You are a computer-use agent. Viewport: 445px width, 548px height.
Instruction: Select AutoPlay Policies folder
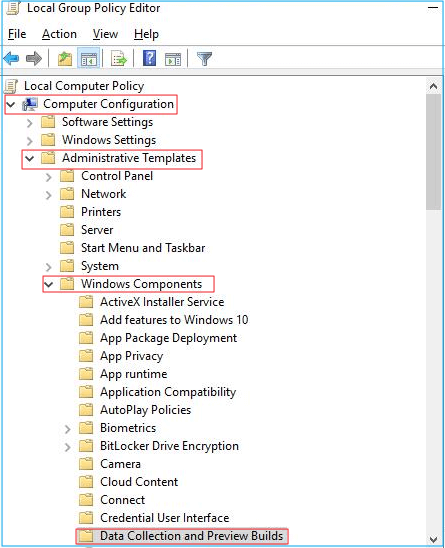145,410
